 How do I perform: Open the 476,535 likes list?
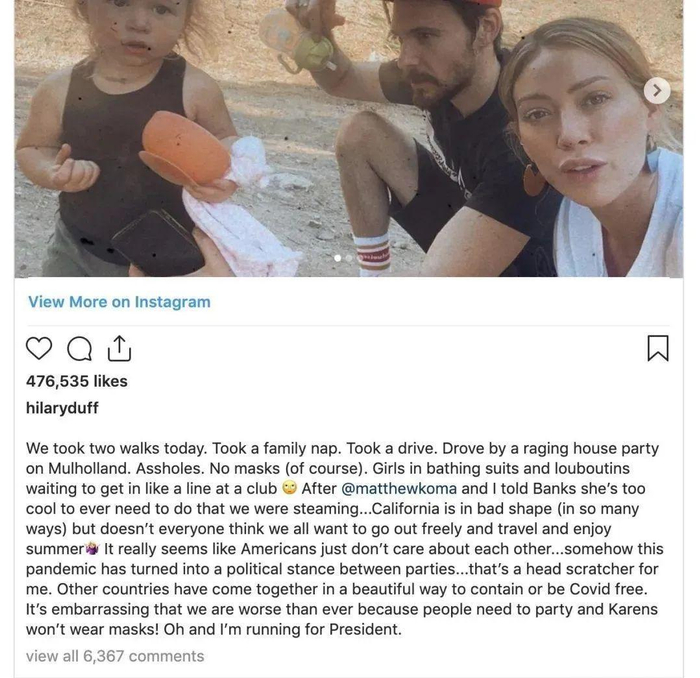(77, 381)
